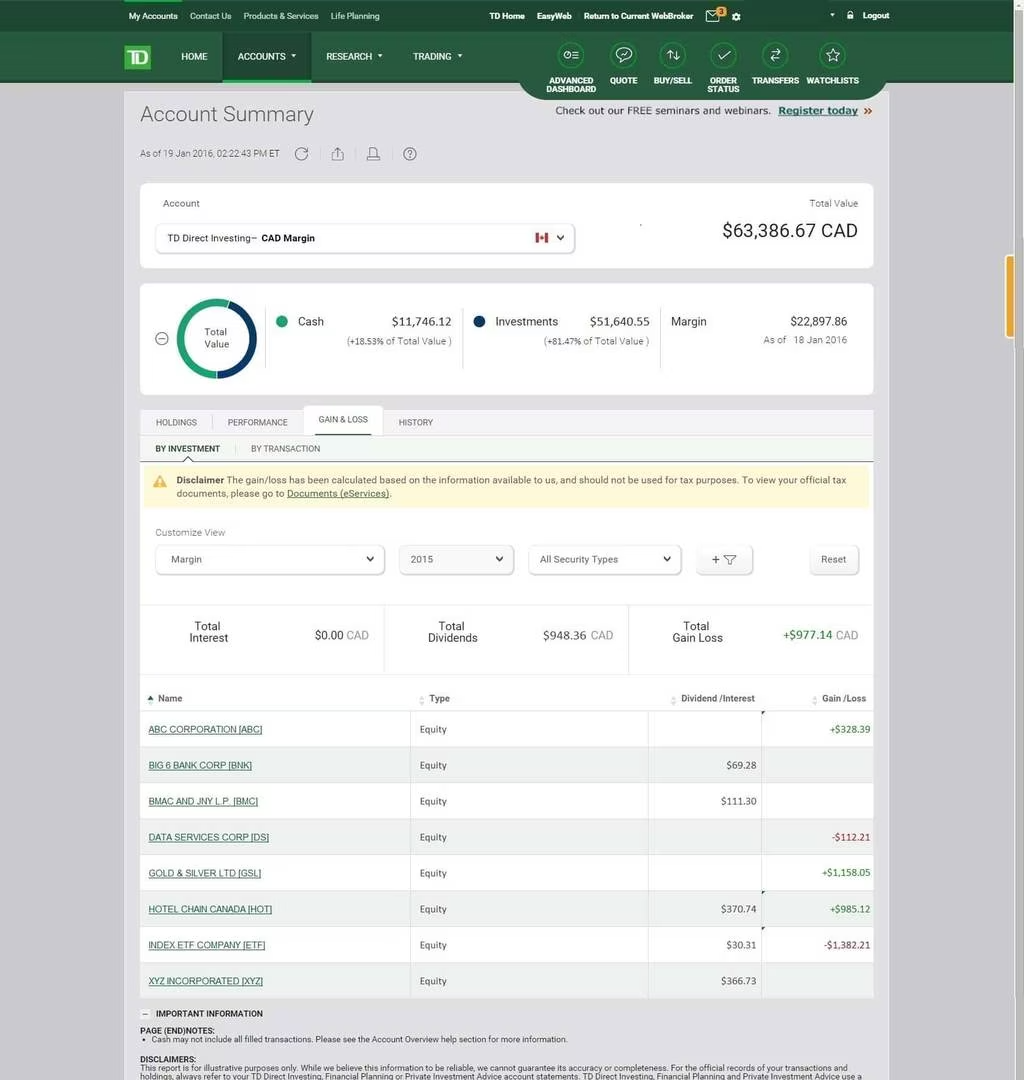
Task: Open the Margin customize view dropdown
Action: point(269,559)
